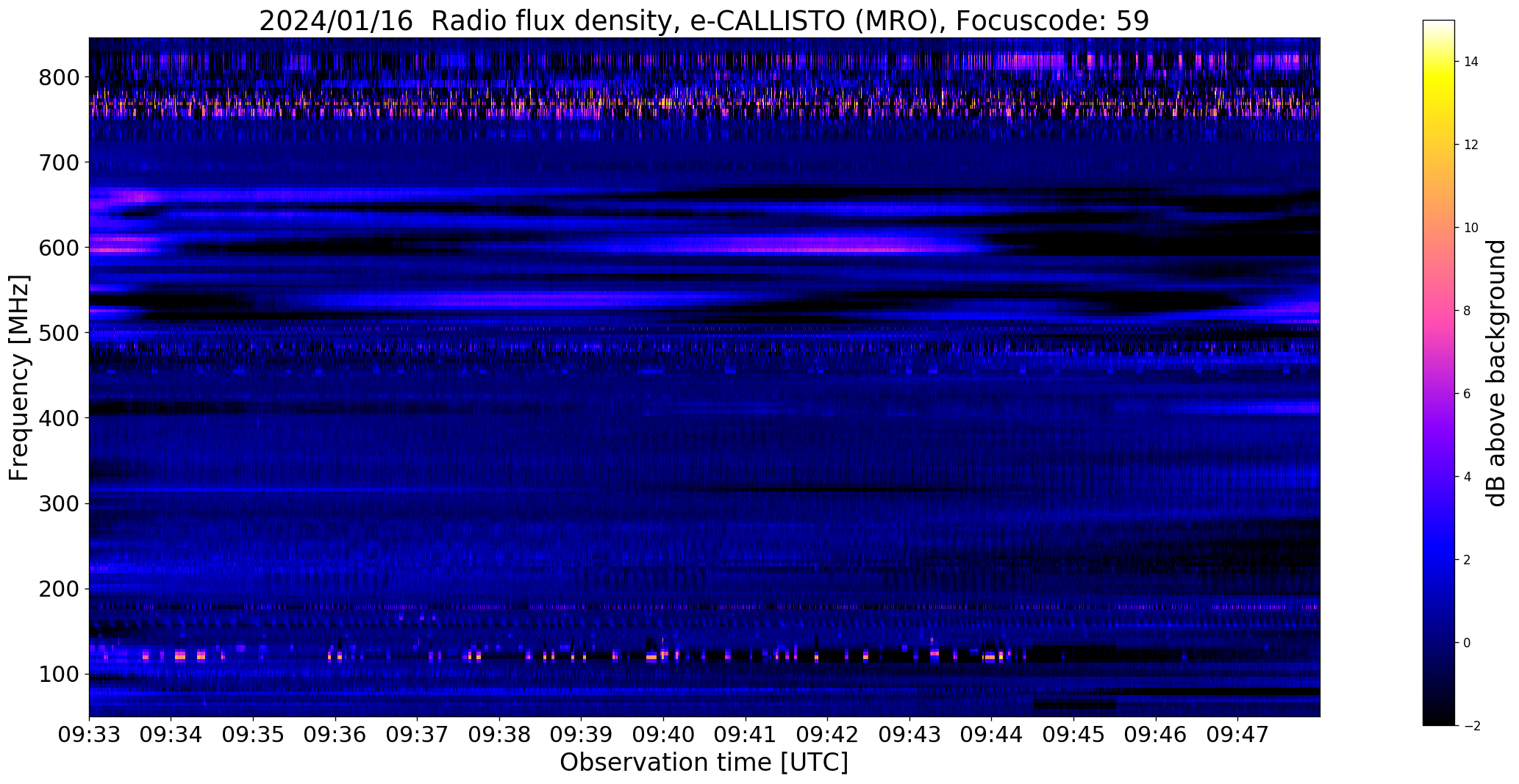Click the 09:40 time tick label
The image size is (1519, 784).
coord(664,735)
